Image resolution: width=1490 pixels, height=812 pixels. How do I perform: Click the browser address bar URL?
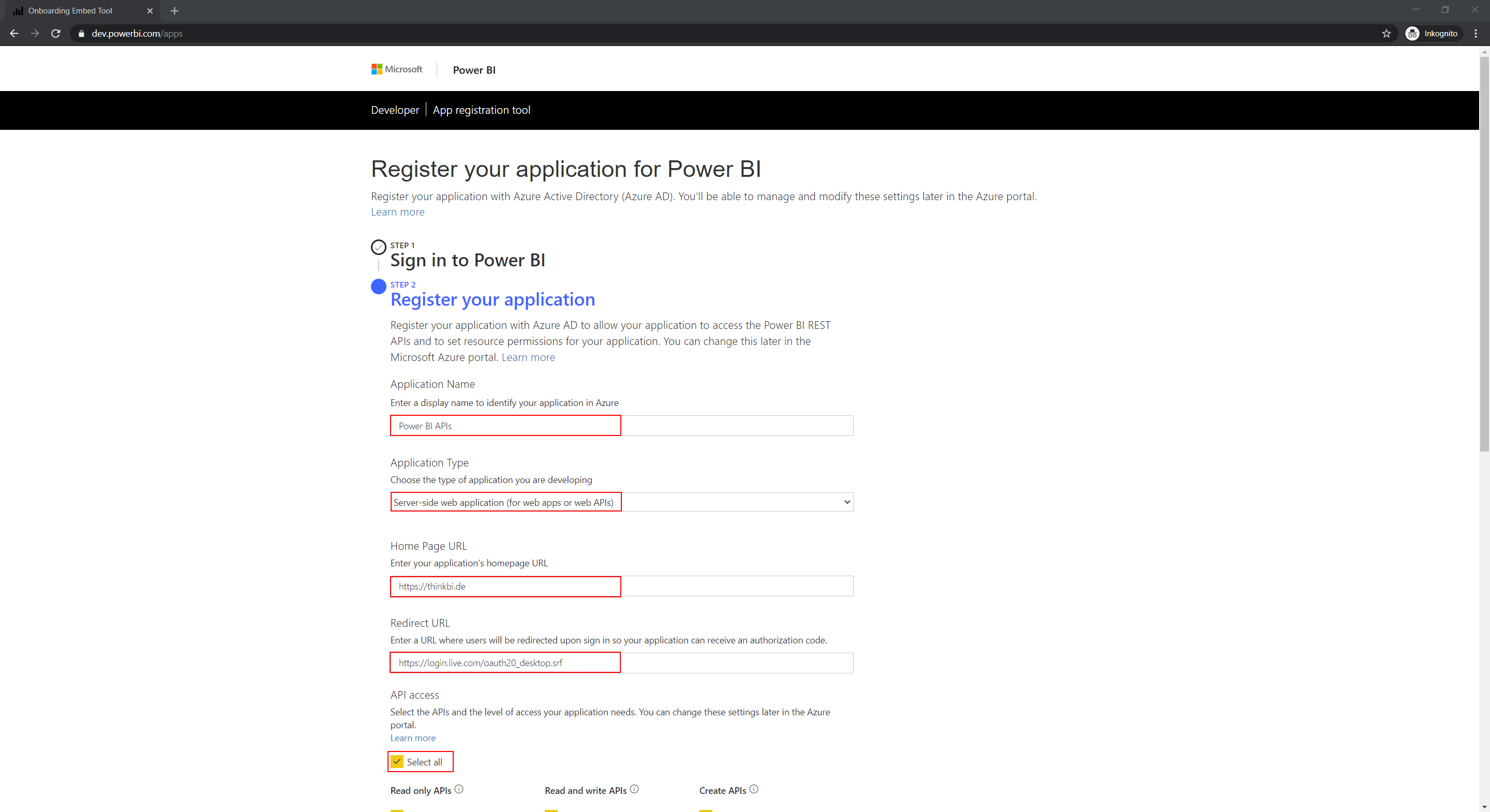coord(137,34)
